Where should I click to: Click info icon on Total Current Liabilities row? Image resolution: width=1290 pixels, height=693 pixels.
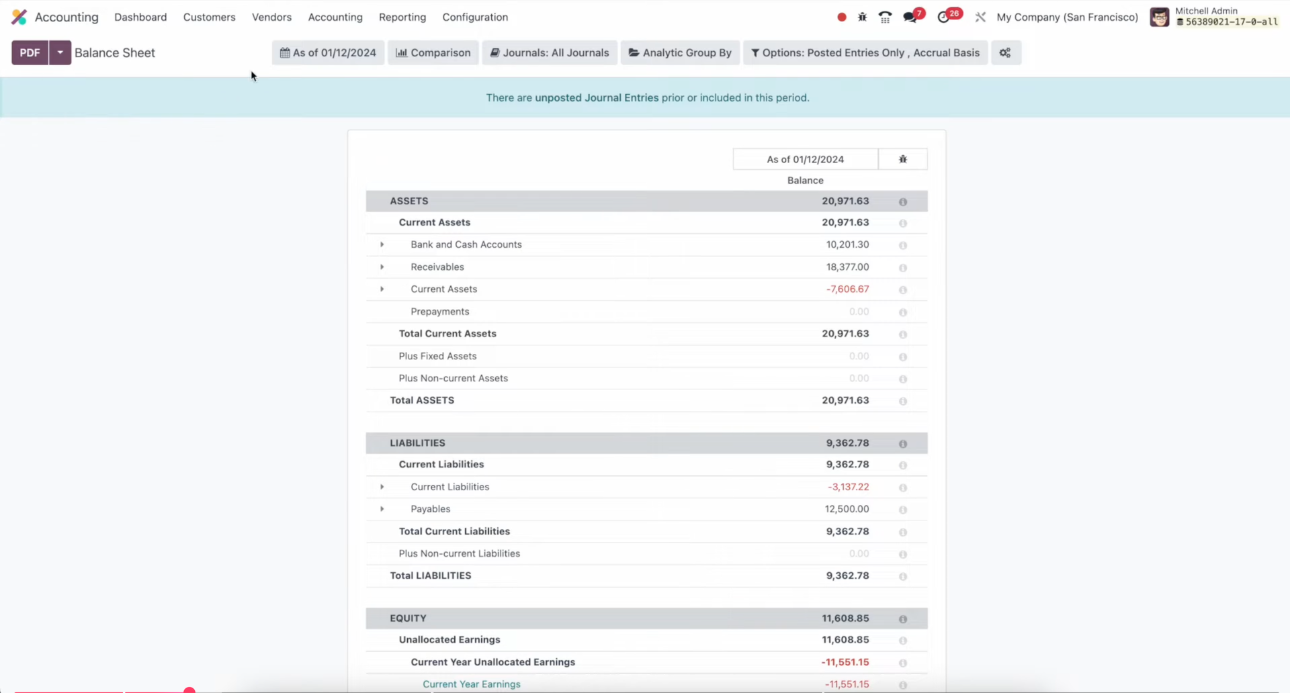903,532
